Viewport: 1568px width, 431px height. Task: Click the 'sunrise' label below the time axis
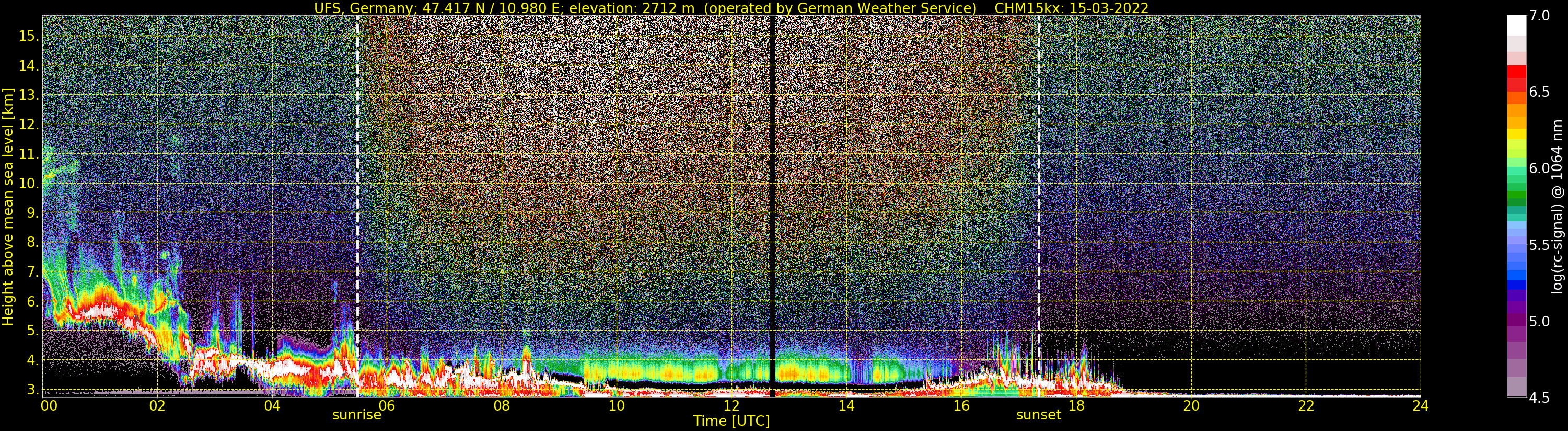[357, 415]
